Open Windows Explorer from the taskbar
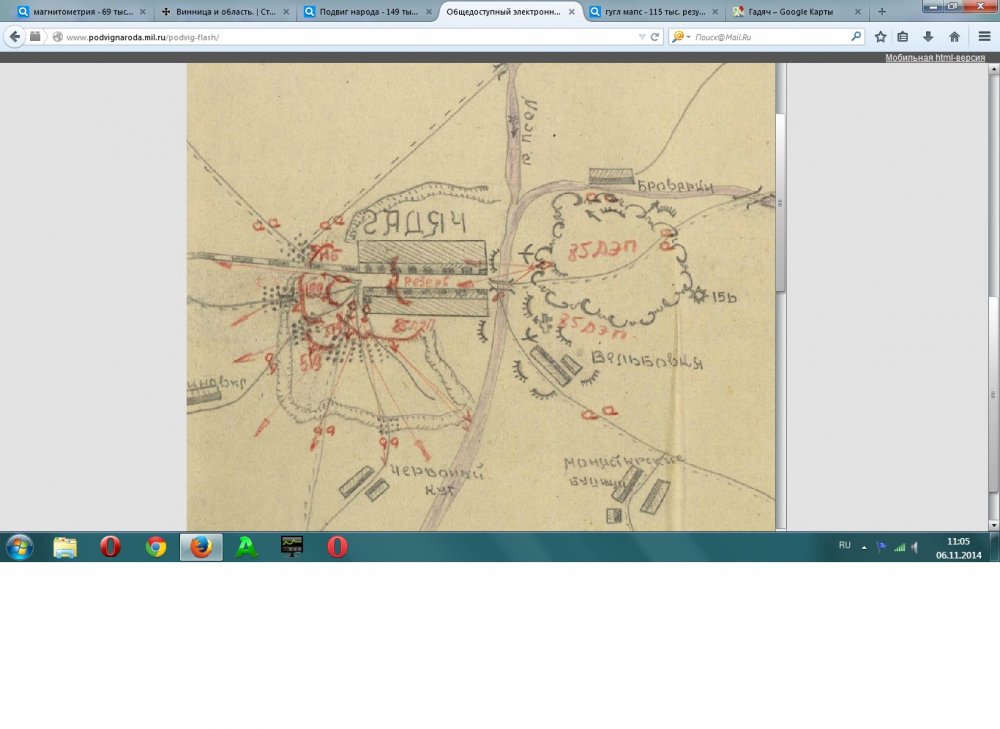Screen dimensions: 1000x729 point(65,547)
